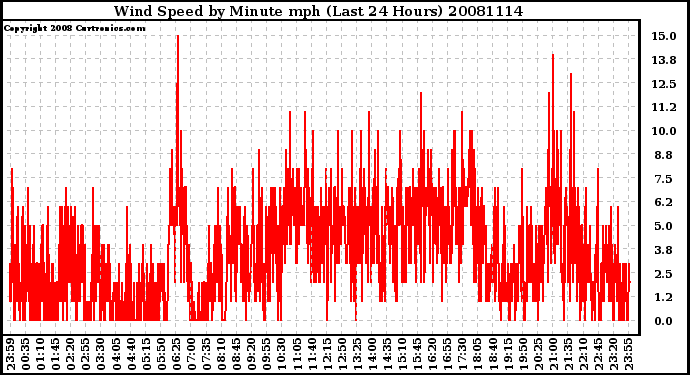The height and width of the screenshot is (375, 690).
Task: Click the 15:10 time label
Action: [402, 354]
